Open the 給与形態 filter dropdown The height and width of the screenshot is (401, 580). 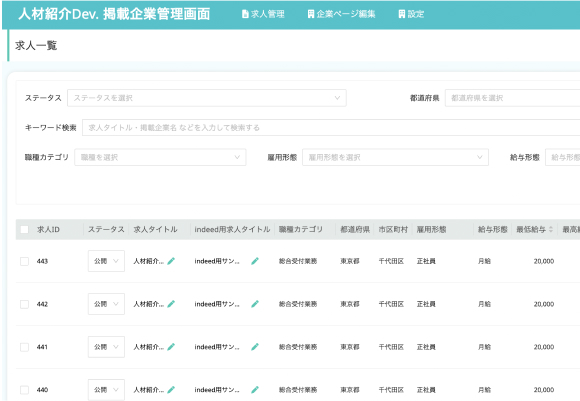point(563,157)
